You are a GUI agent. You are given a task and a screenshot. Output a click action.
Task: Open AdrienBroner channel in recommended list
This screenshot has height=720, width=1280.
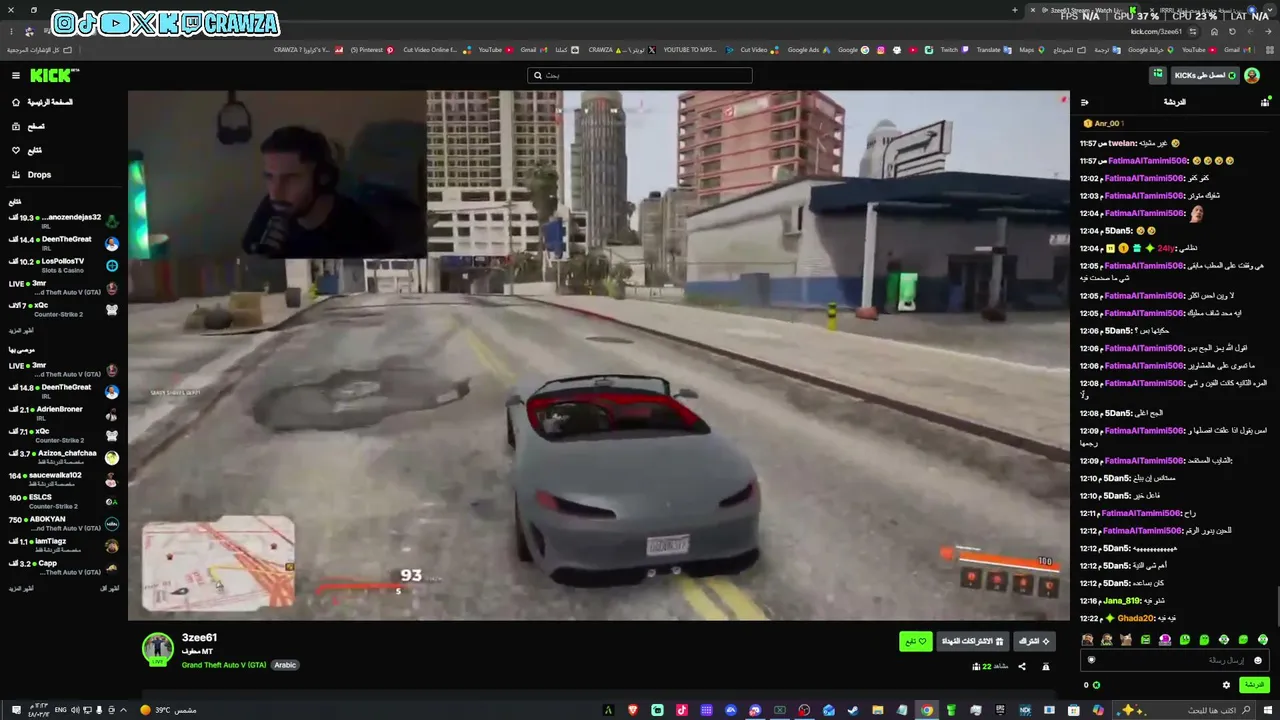coord(64,413)
